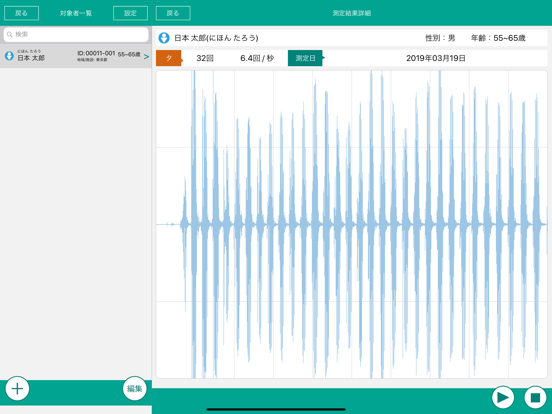Stop the audio playback
The image size is (552, 414).
[535, 397]
